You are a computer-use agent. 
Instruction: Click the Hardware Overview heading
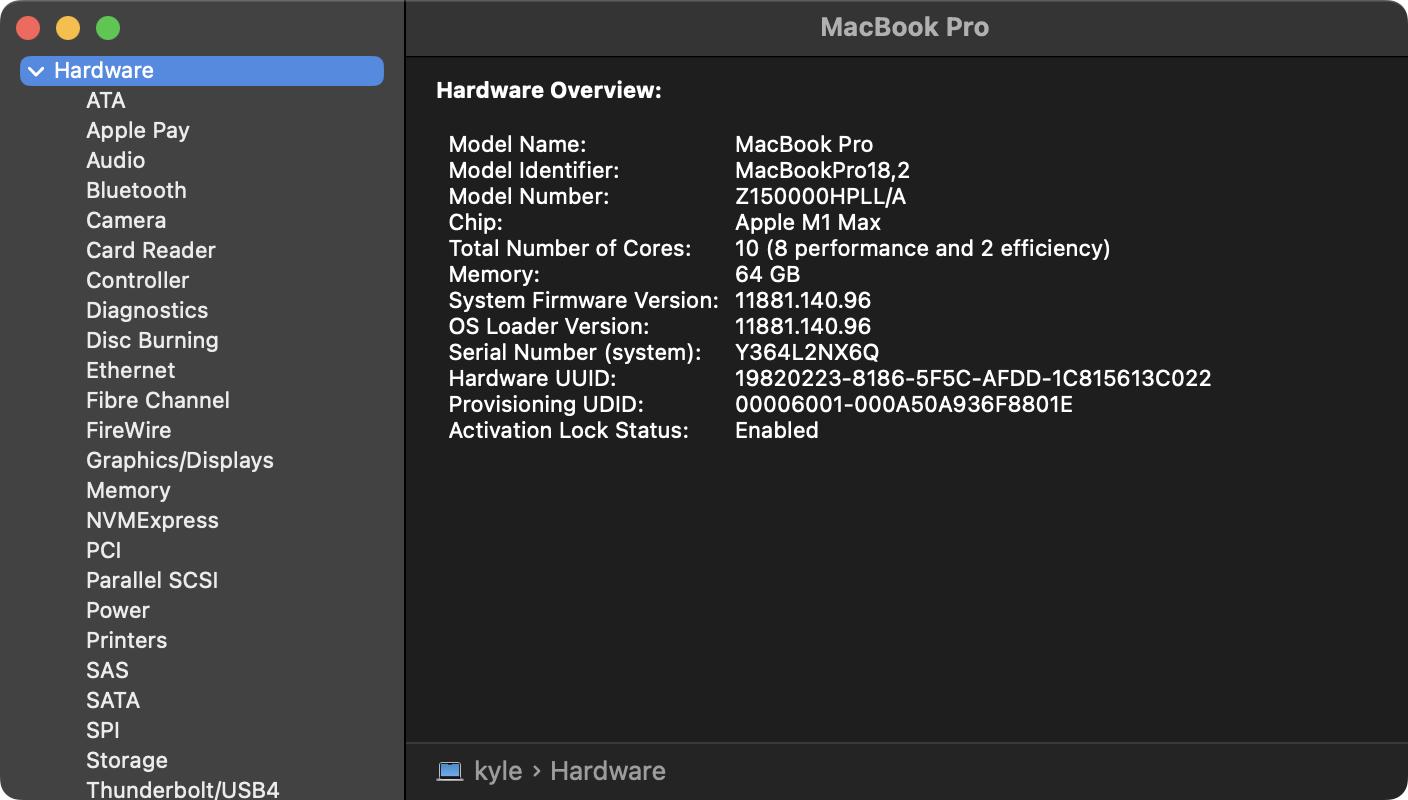(549, 91)
